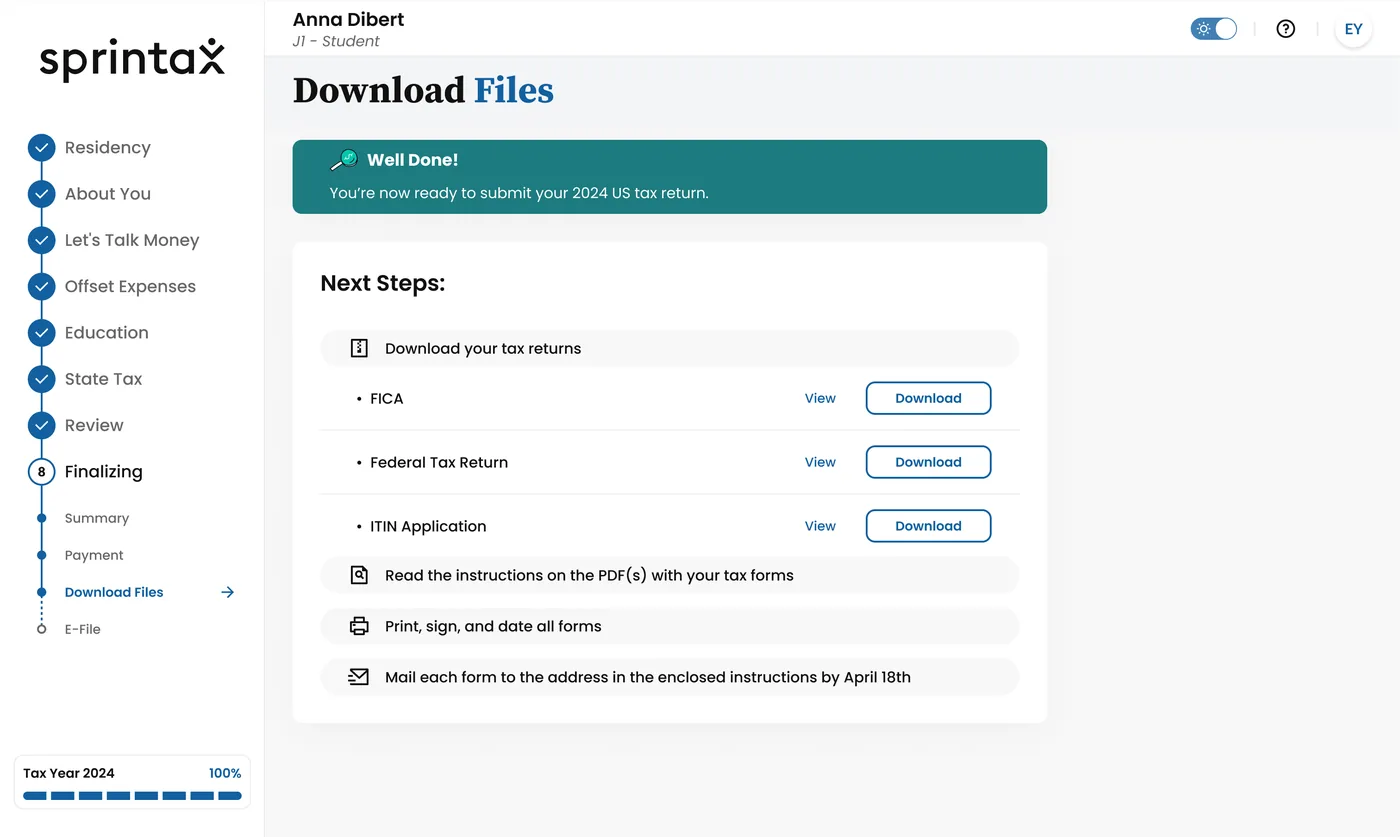Click the Education step checkmark icon
Image resolution: width=1400 pixels, height=837 pixels.
click(x=41, y=333)
